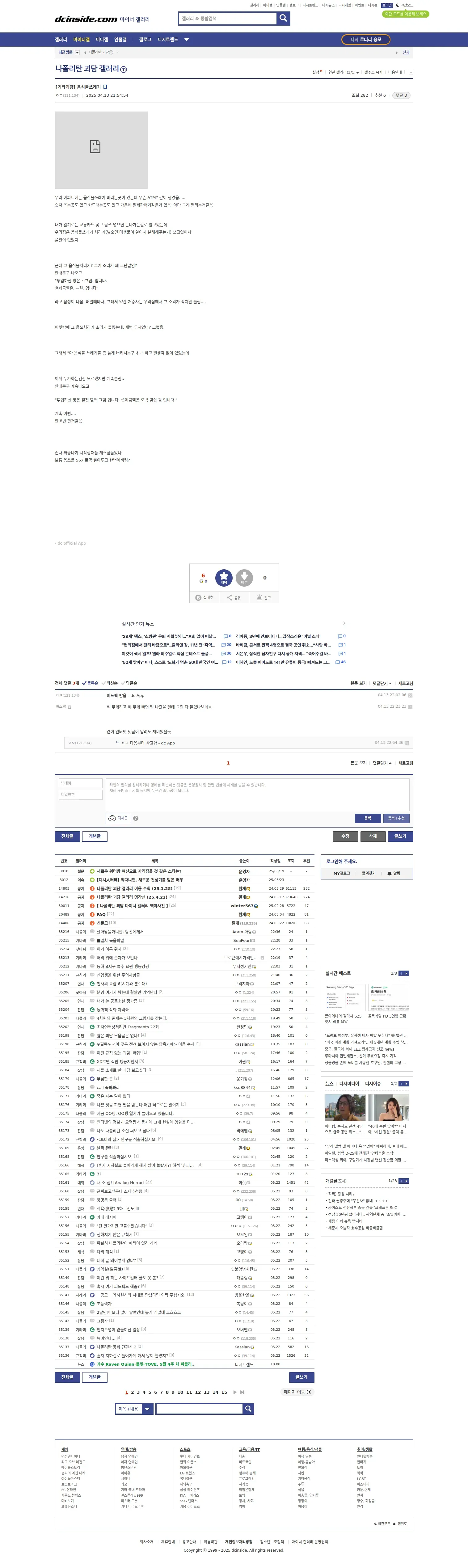Click the 댓글 3 badge near 추천 6
The height and width of the screenshot is (1568, 468).
click(401, 95)
